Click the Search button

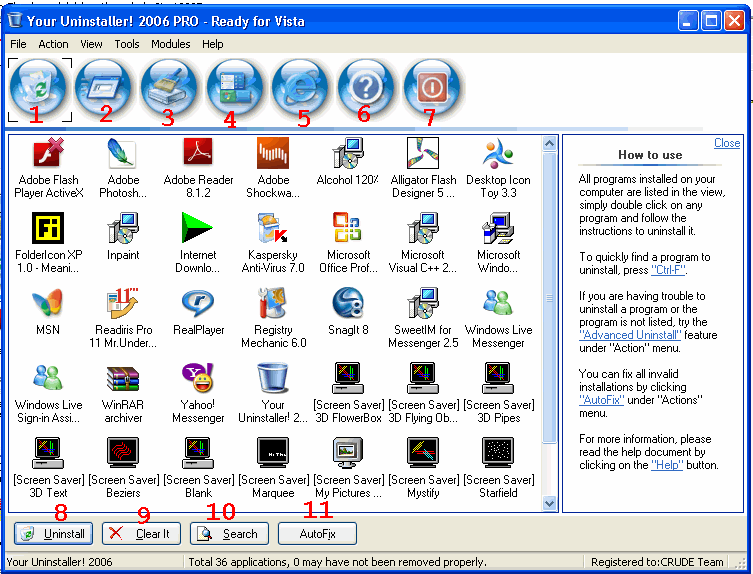pos(229,534)
